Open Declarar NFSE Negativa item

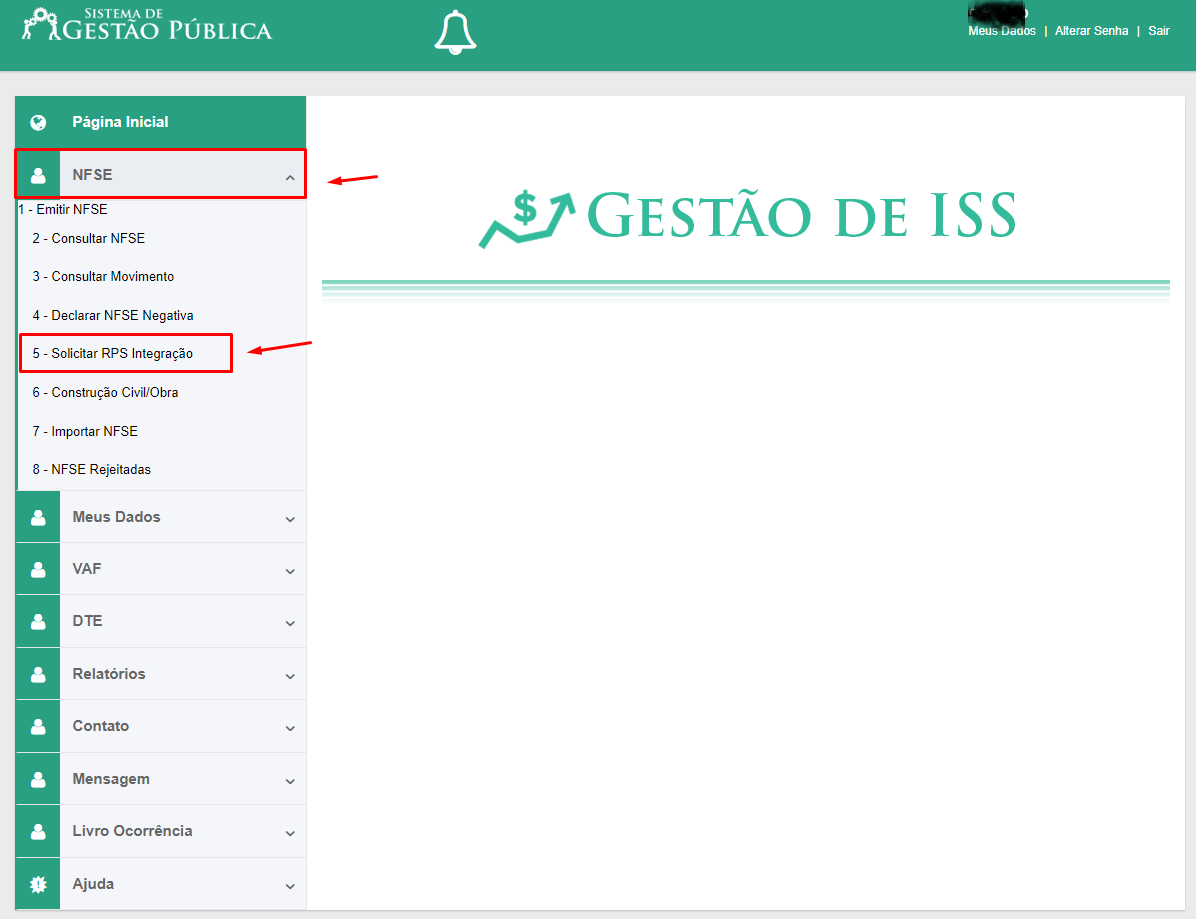pos(113,315)
